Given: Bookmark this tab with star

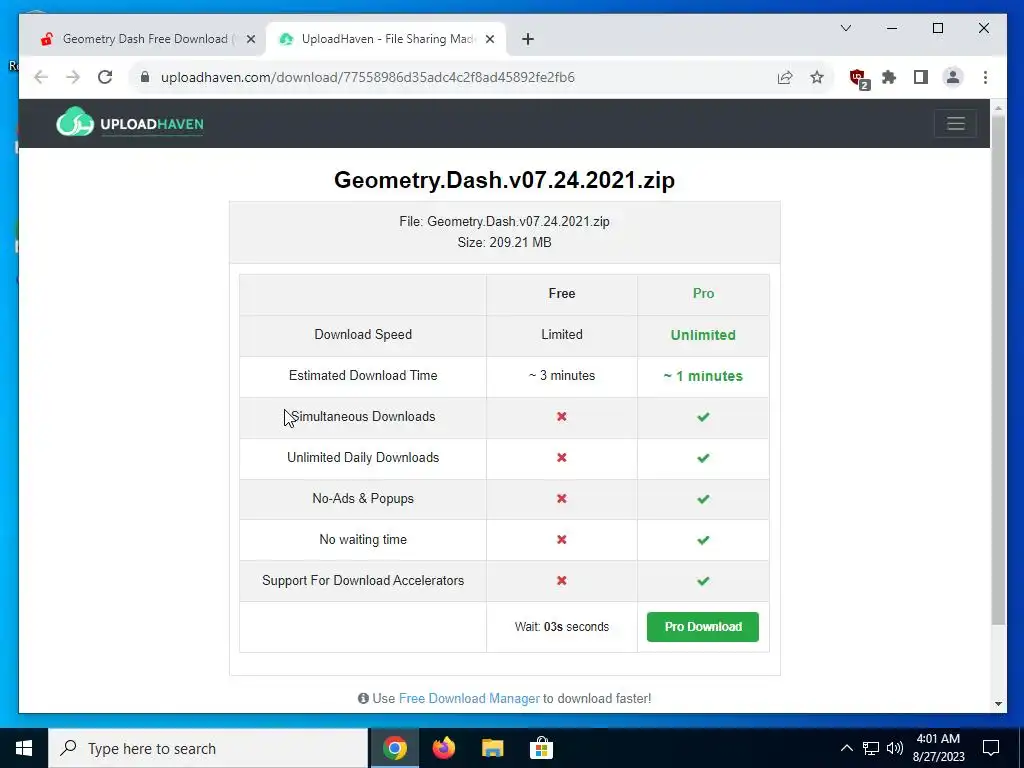Looking at the screenshot, I should [x=817, y=77].
